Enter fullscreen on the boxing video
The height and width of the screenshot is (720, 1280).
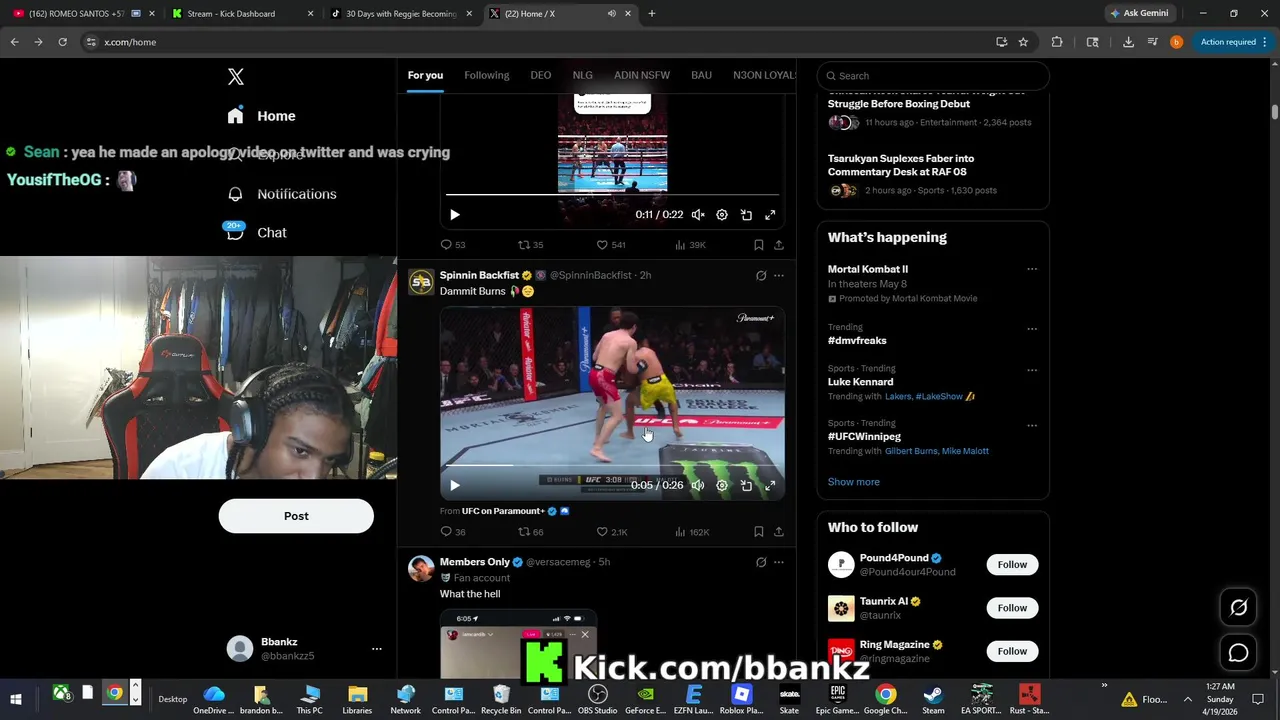pyautogui.click(x=770, y=215)
